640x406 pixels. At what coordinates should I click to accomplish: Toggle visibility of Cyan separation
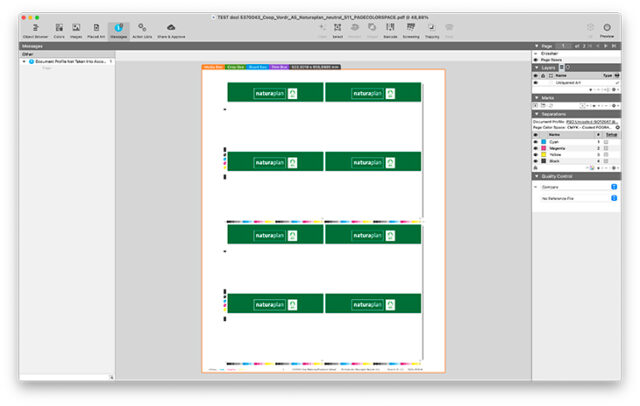click(x=535, y=142)
